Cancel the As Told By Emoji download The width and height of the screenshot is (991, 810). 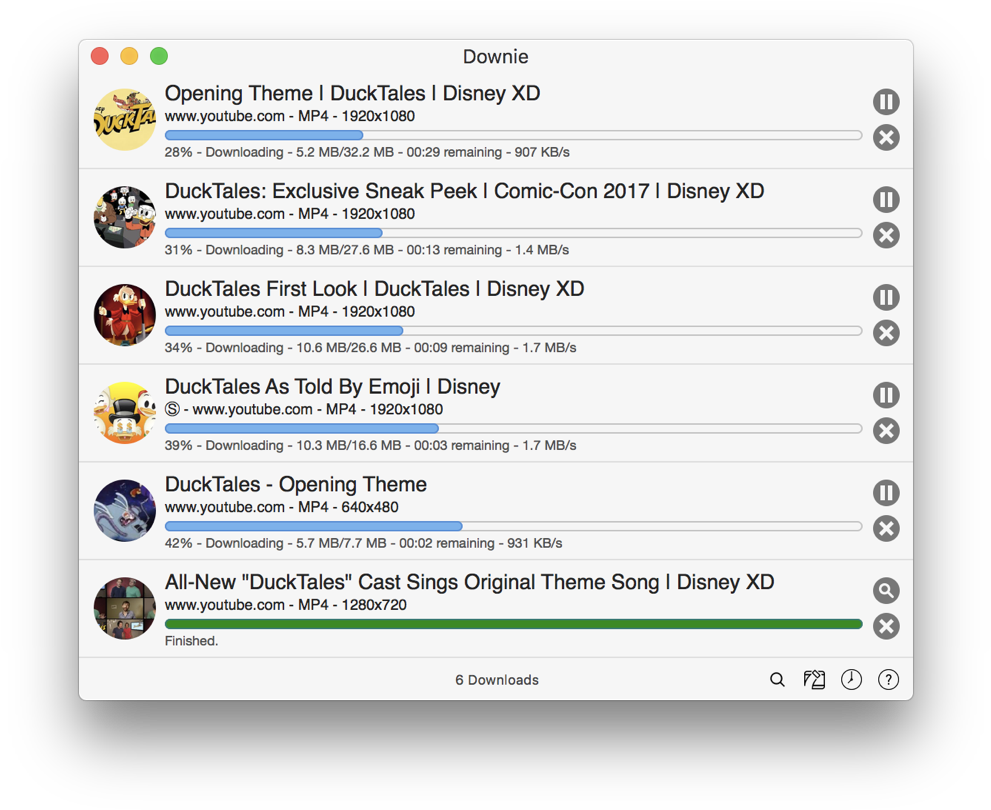coord(885,431)
